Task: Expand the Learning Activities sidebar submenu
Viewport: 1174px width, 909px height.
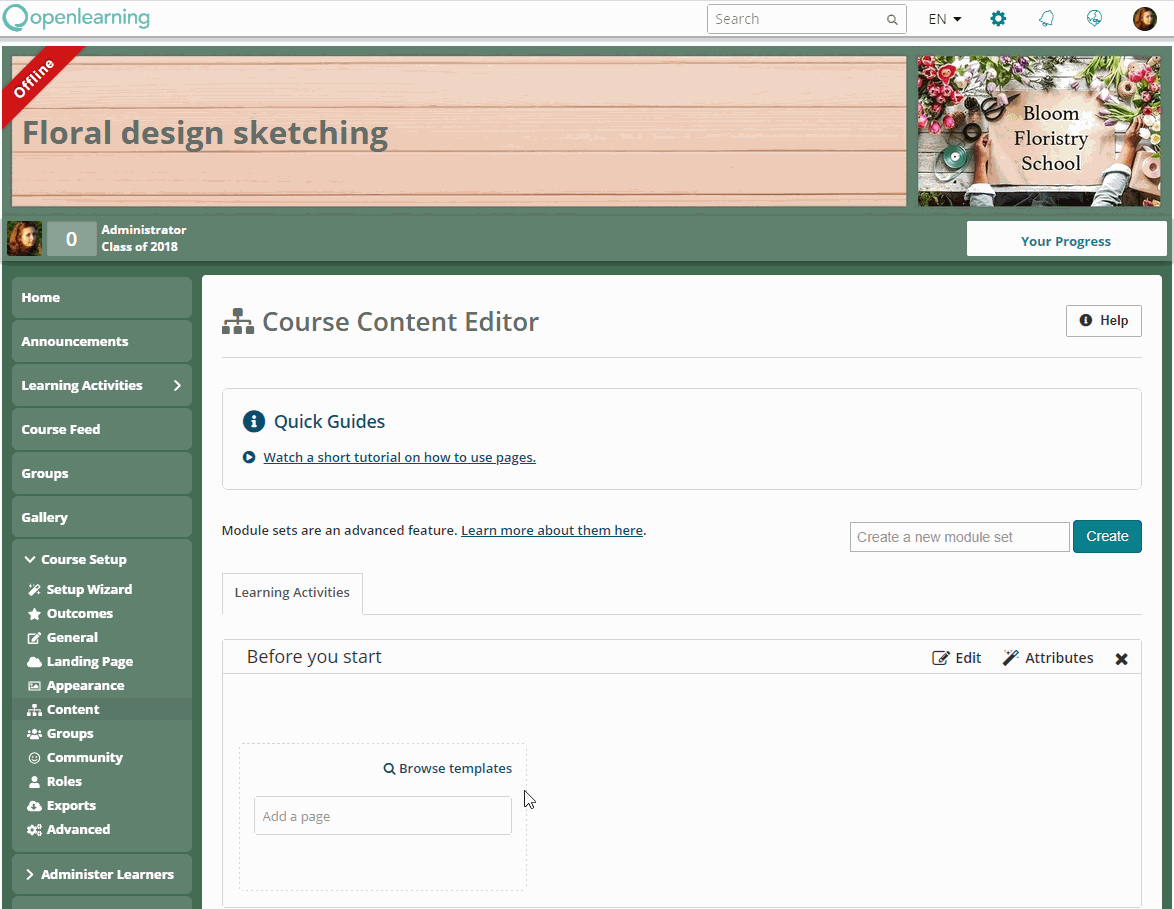Action: (177, 385)
